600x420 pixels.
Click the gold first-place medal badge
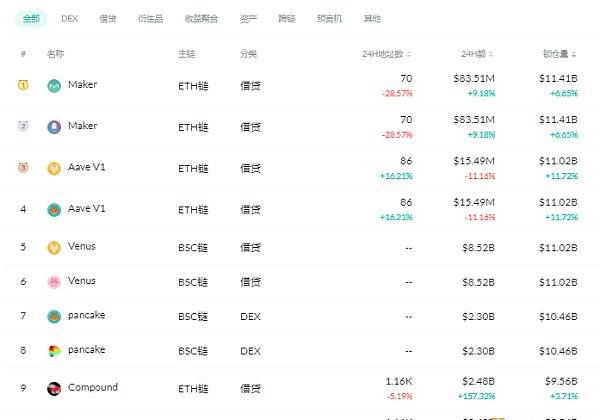click(23, 85)
